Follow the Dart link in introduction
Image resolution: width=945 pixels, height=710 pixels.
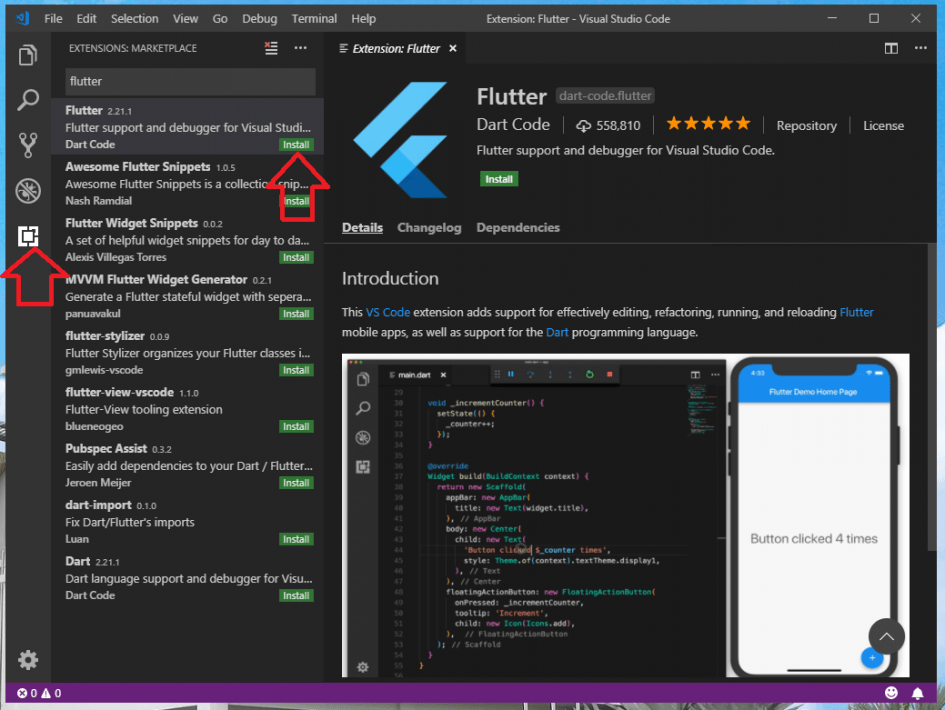[x=557, y=332]
